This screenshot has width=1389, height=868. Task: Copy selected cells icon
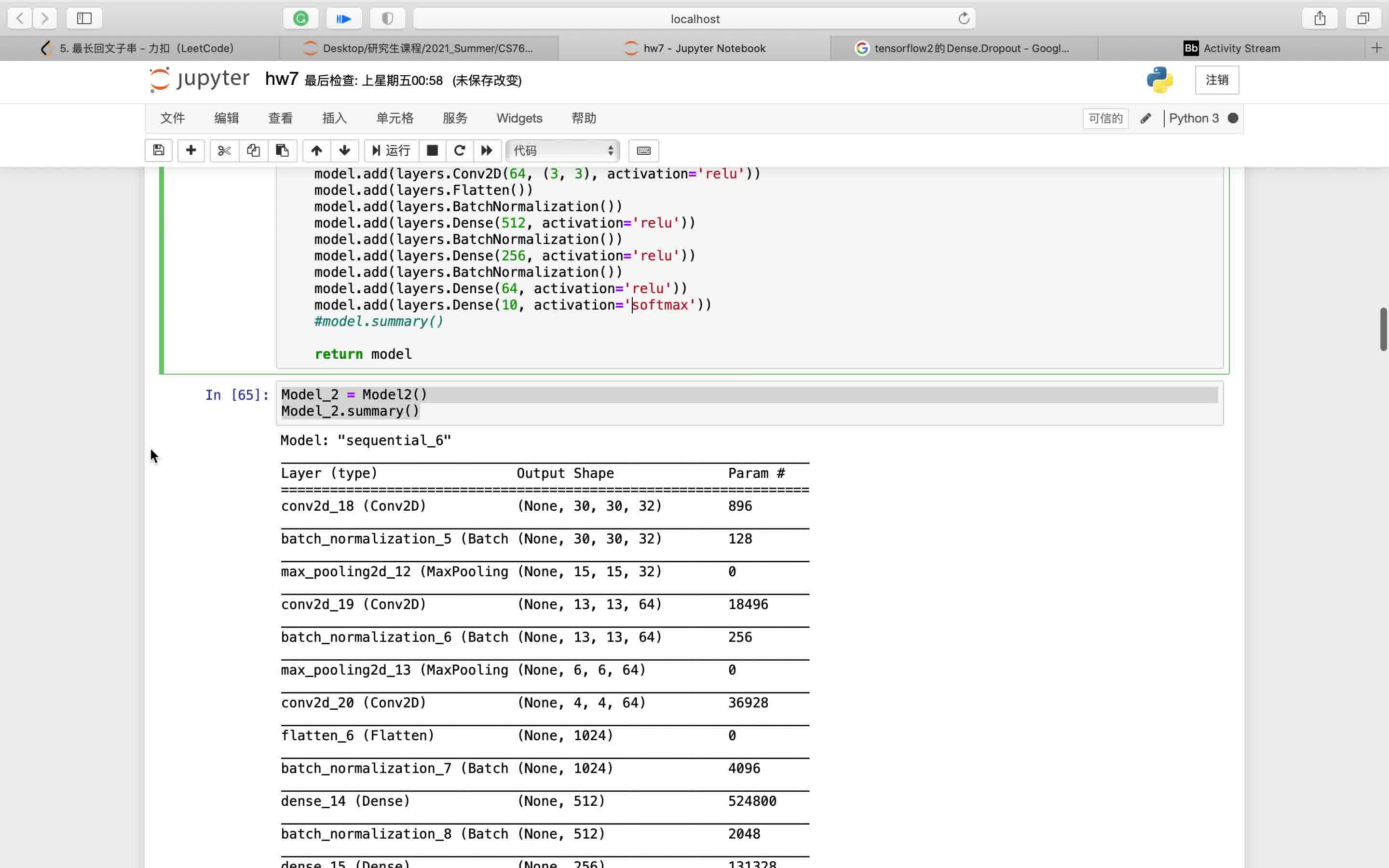pos(253,150)
